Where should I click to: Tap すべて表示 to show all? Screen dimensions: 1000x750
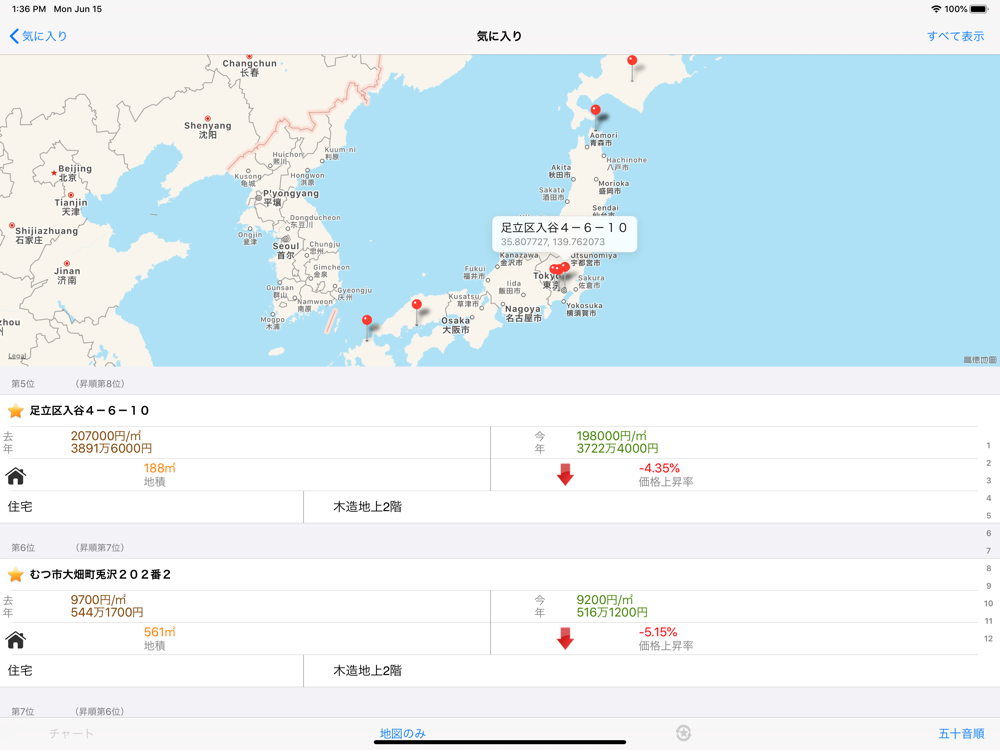point(955,36)
